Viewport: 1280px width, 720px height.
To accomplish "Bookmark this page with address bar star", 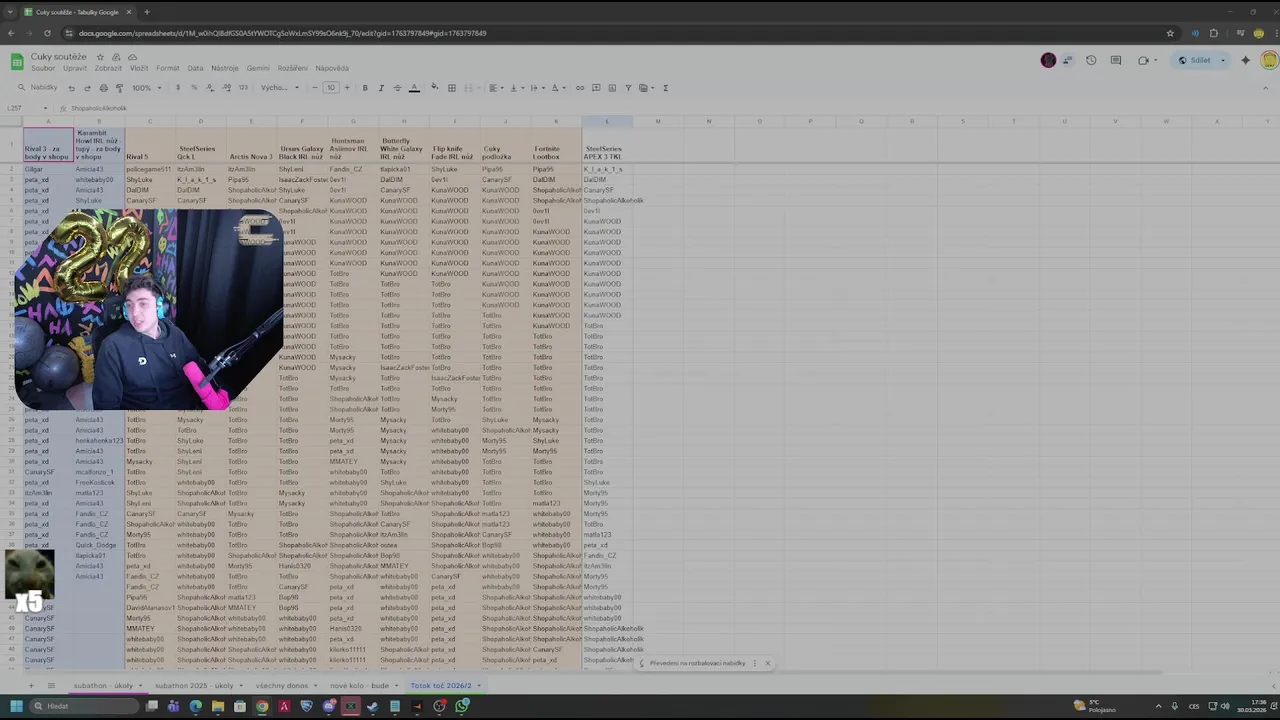I will pyautogui.click(x=1170, y=33).
